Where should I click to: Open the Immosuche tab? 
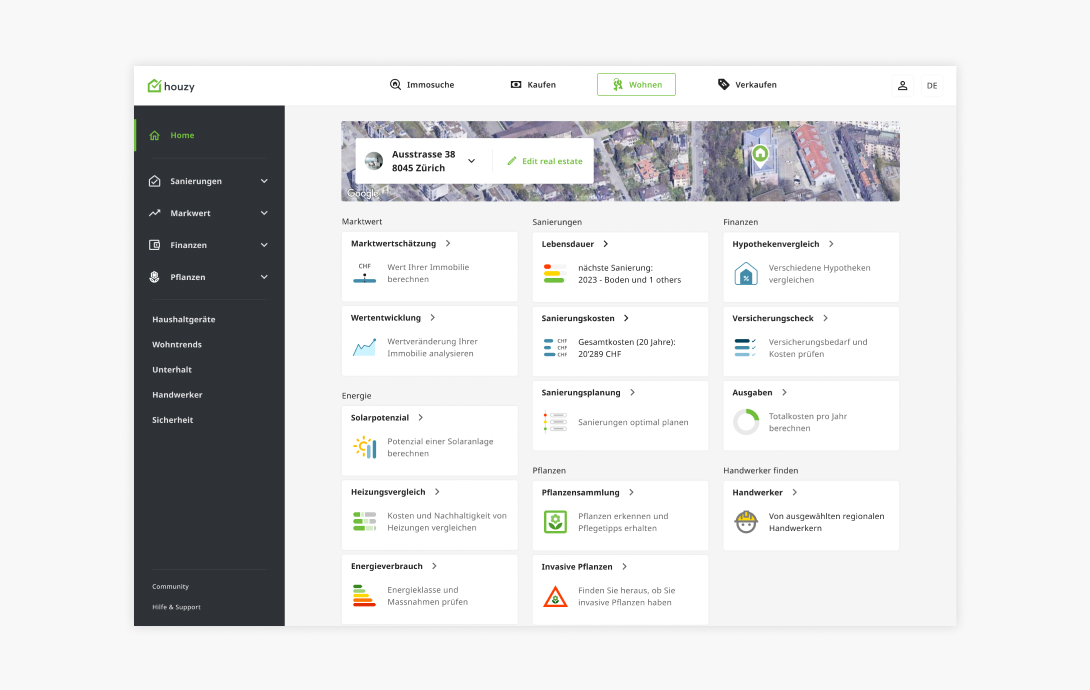coord(422,85)
